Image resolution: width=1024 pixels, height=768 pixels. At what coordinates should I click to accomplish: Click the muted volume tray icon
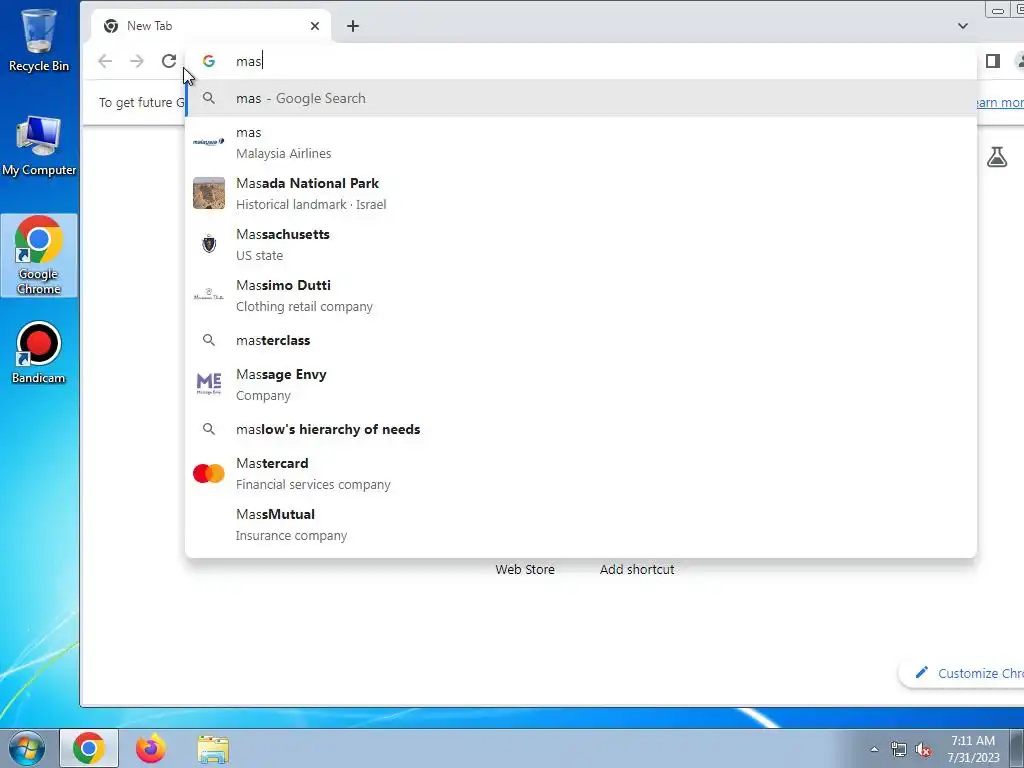[x=923, y=749]
